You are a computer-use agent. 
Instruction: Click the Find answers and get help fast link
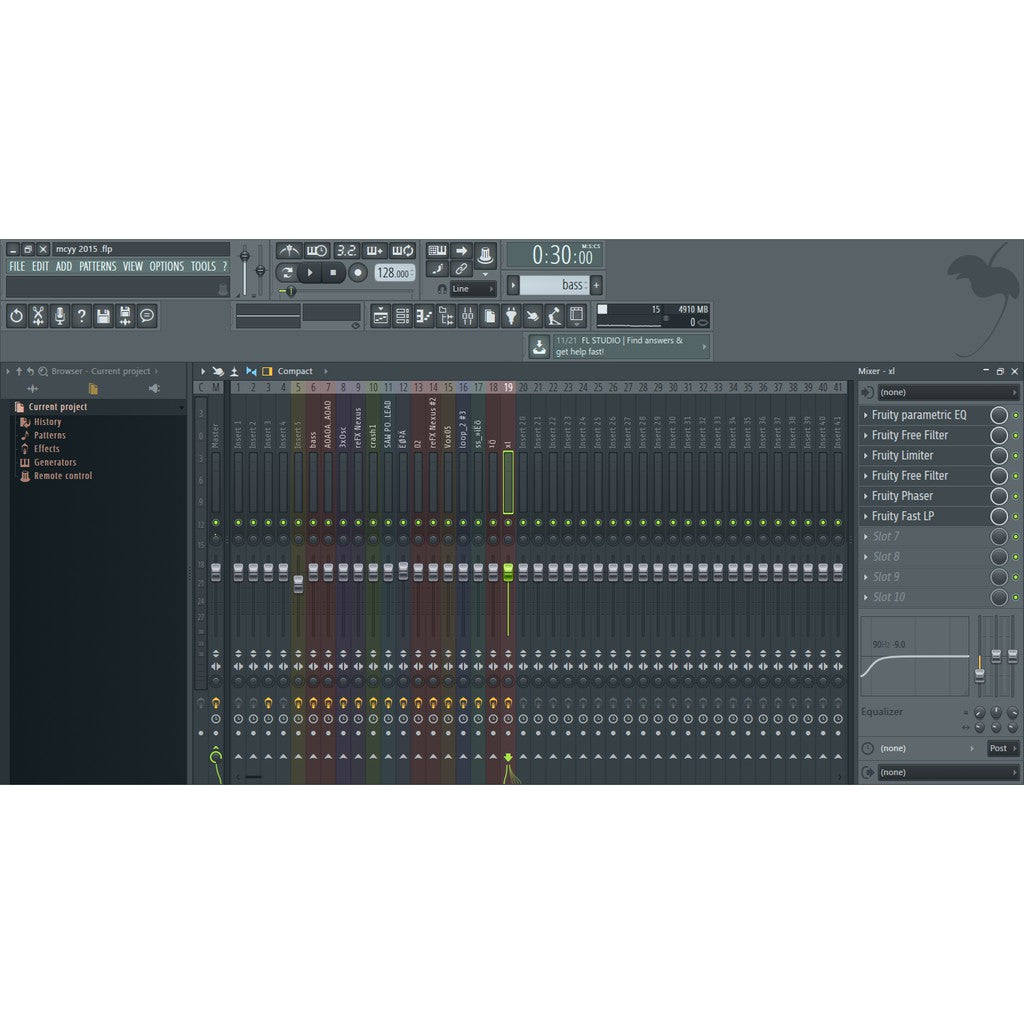[x=620, y=346]
